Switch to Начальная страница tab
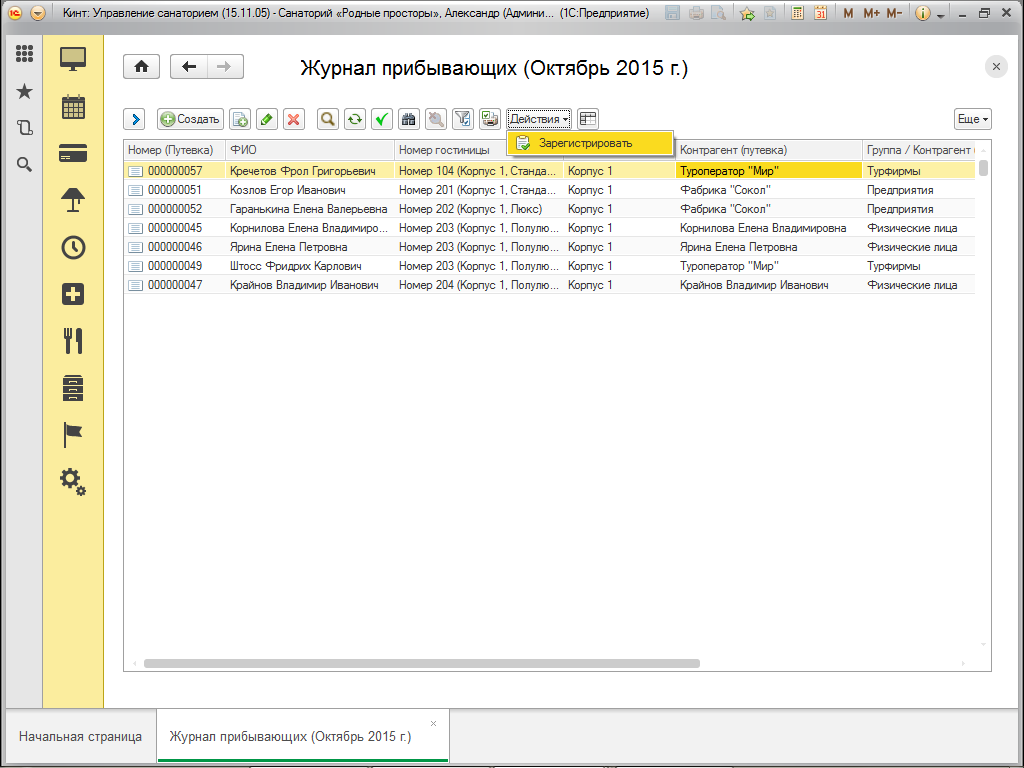Image resolution: width=1024 pixels, height=768 pixels. (x=80, y=736)
